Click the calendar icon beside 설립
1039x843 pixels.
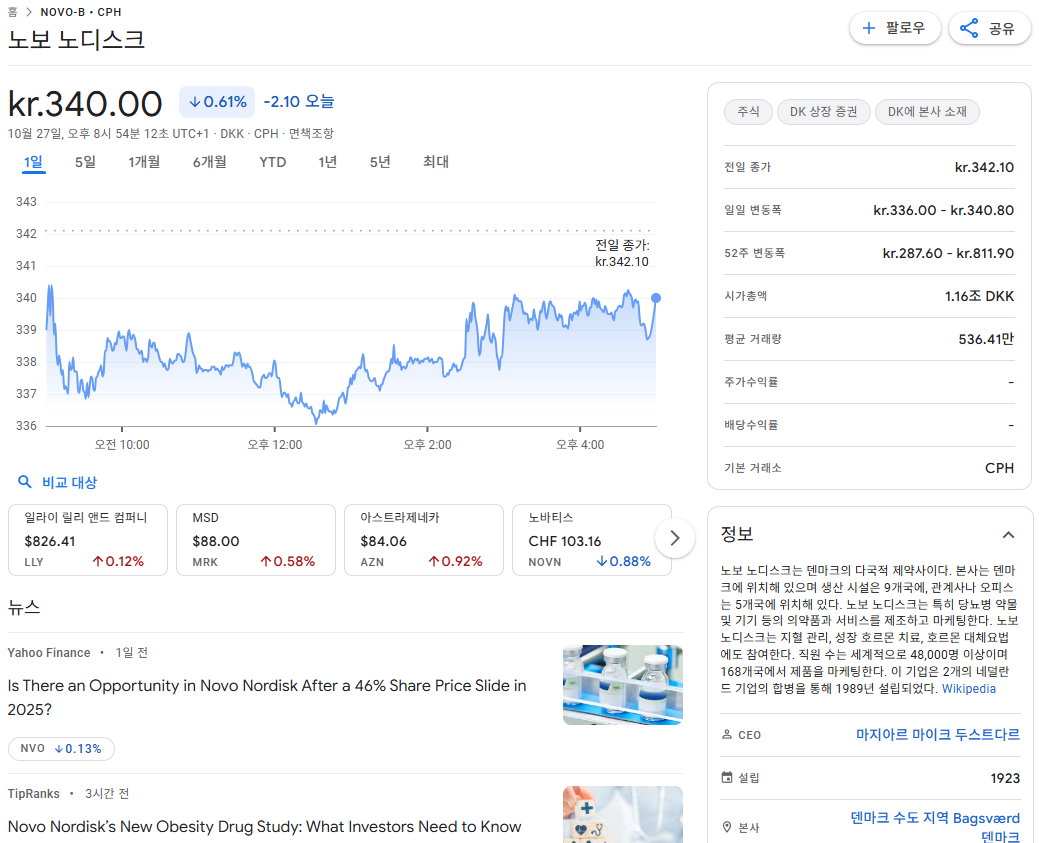(x=727, y=777)
